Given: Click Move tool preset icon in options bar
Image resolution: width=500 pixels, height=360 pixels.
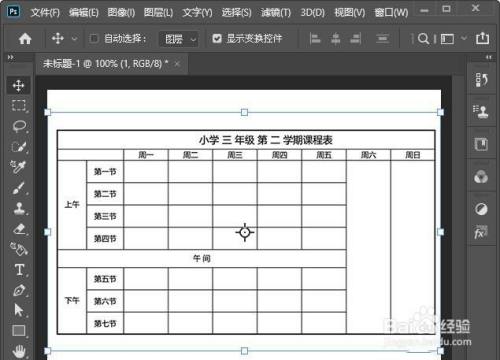Looking at the screenshot, I should (58, 39).
